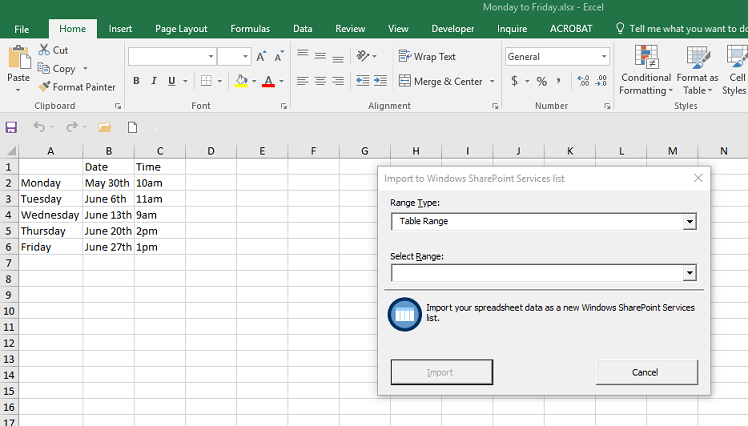Viewport: 748px width, 426px height.
Task: Open Conditional Formatting menu
Action: point(645,70)
